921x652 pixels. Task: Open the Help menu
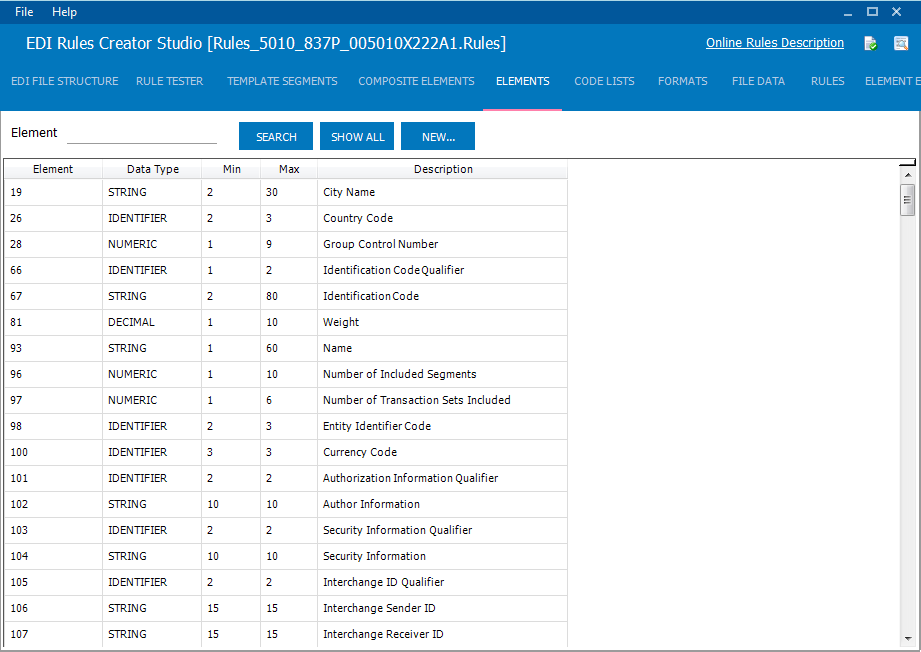(65, 12)
